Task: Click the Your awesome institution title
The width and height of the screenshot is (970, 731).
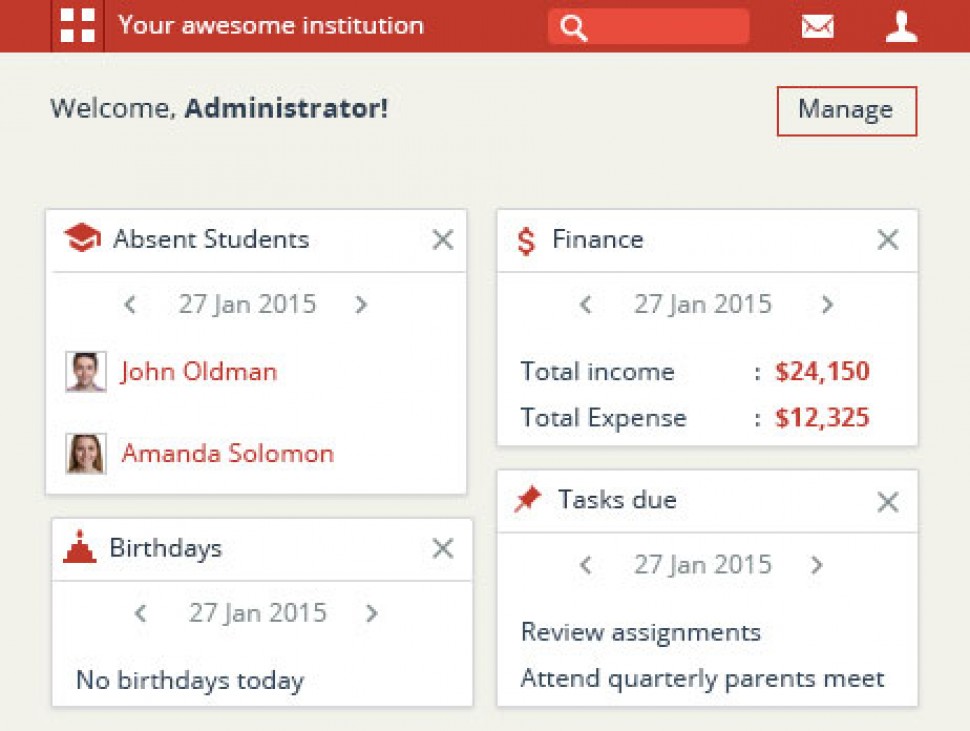Action: (271, 25)
